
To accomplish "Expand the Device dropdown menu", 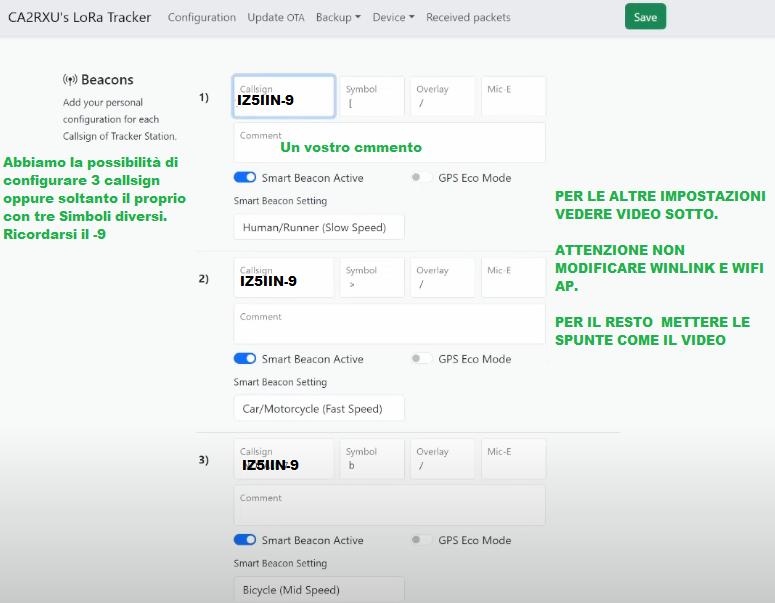I will pyautogui.click(x=393, y=17).
